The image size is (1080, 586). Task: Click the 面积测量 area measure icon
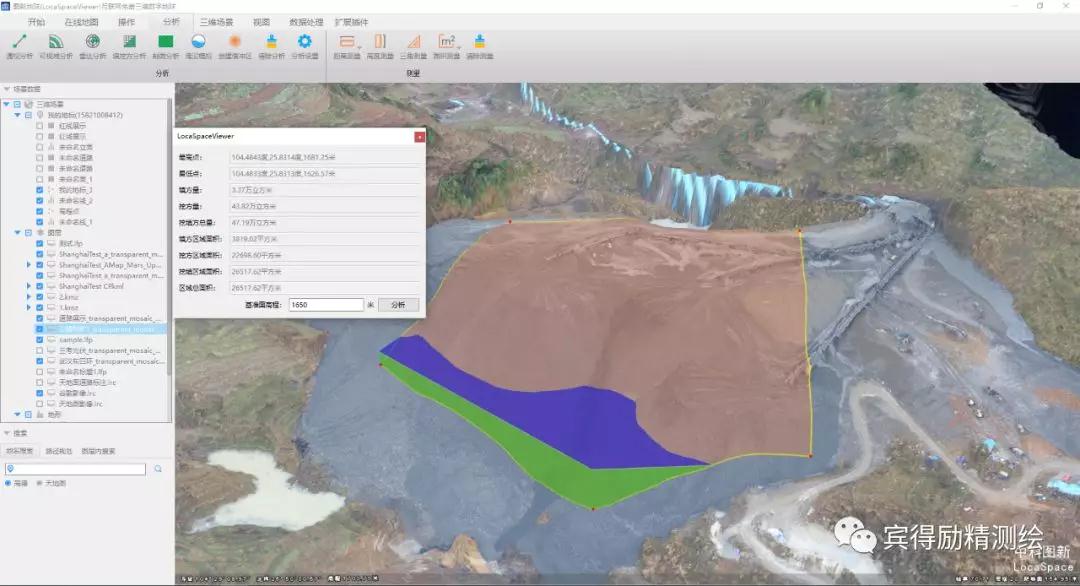pos(447,42)
